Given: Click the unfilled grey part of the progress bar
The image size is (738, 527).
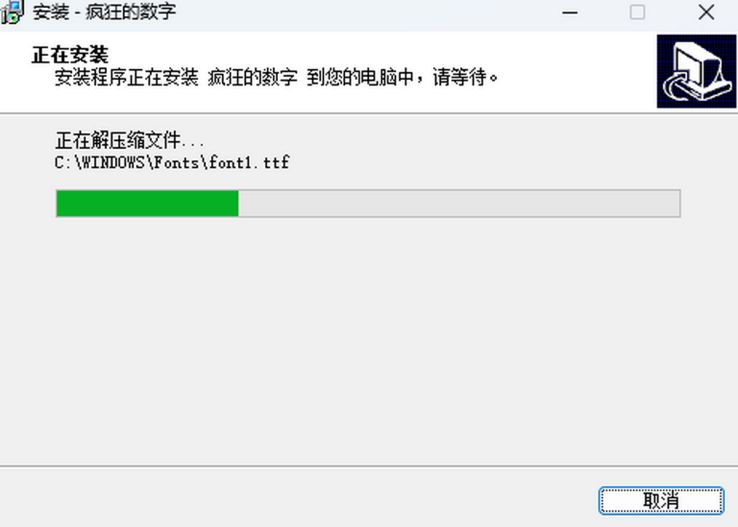Looking at the screenshot, I should 459,203.
